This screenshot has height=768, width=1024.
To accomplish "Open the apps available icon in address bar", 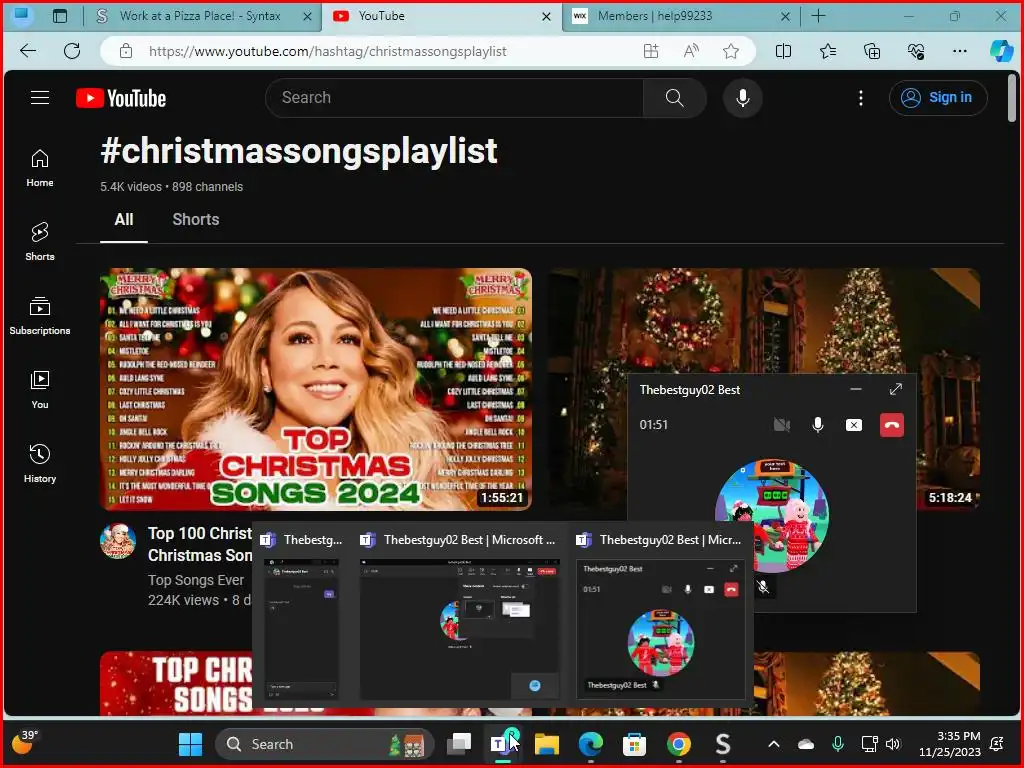I will (650, 51).
